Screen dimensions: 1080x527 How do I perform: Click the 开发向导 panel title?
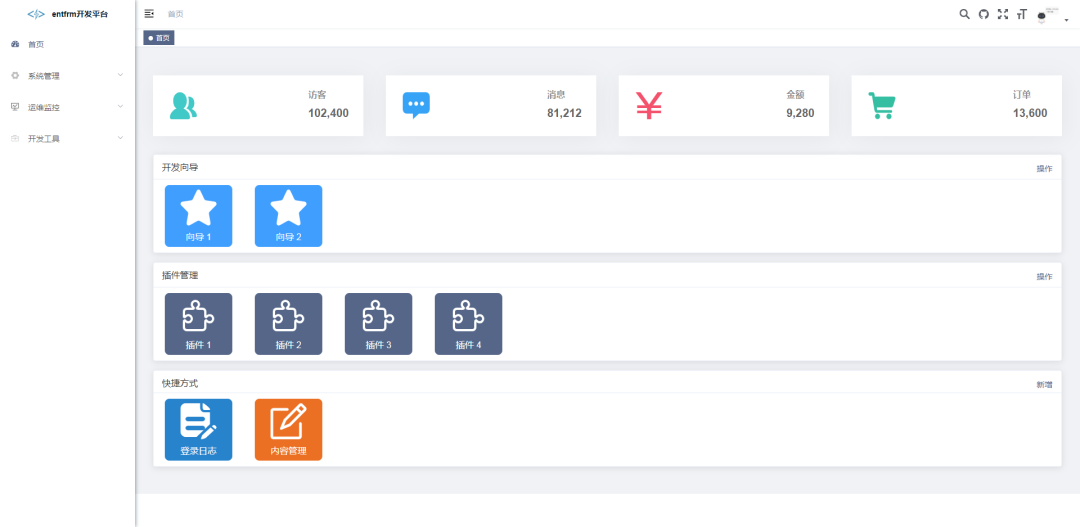(180, 167)
